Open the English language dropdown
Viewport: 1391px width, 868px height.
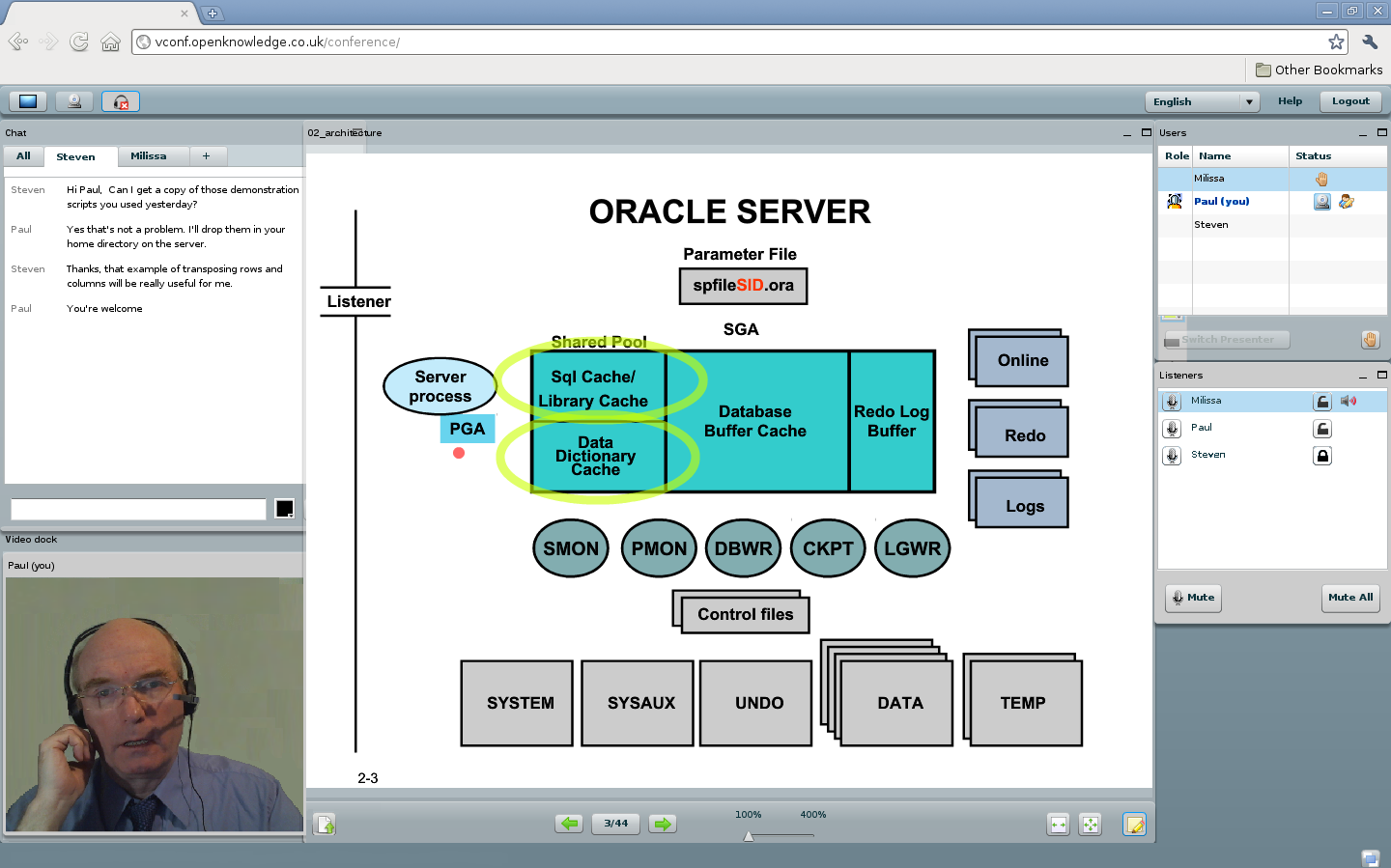pyautogui.click(x=1203, y=101)
